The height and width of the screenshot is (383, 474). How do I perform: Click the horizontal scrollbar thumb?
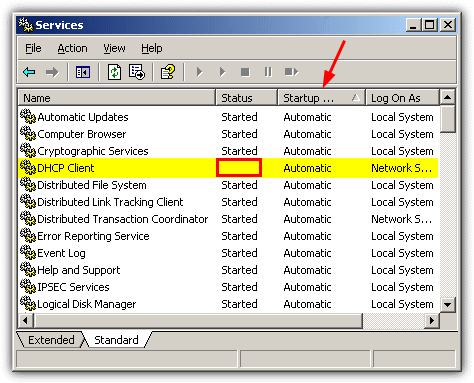(198, 321)
